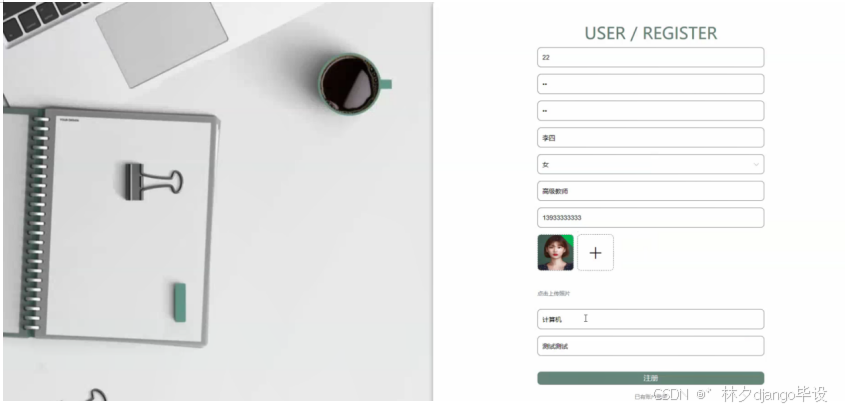Submit the form with the 注册 button
The image size is (845, 410).
click(x=650, y=378)
